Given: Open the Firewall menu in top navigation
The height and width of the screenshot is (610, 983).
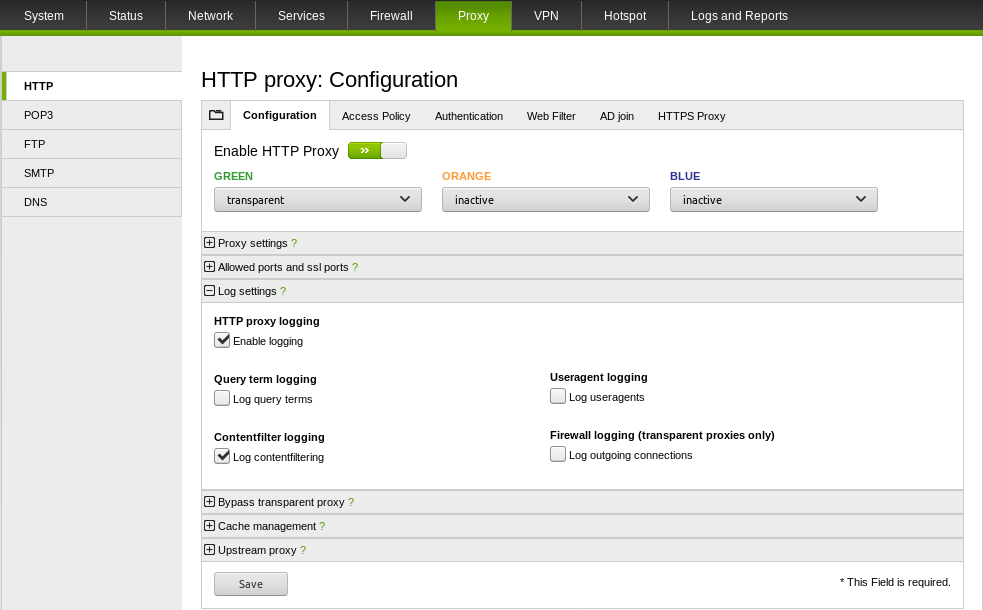Looking at the screenshot, I should click(x=391, y=16).
